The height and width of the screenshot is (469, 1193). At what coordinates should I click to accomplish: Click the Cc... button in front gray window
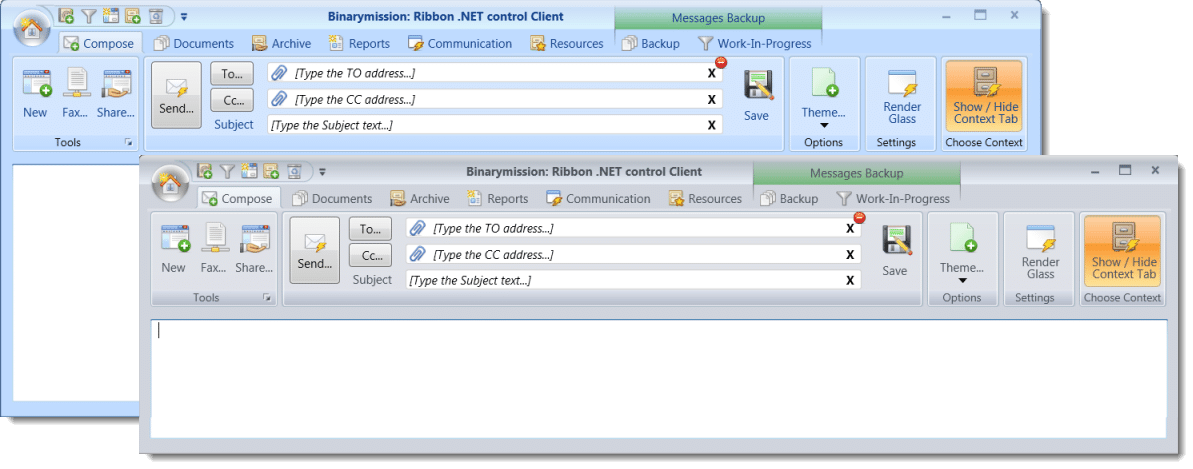tap(371, 255)
